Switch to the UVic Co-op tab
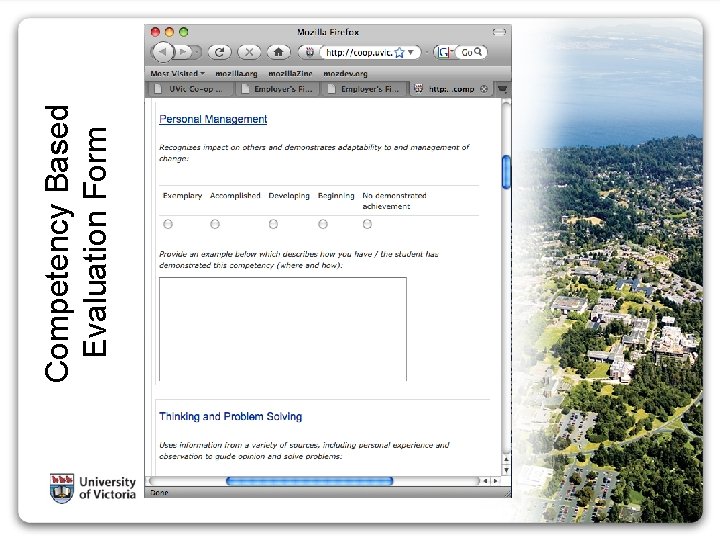 point(191,89)
